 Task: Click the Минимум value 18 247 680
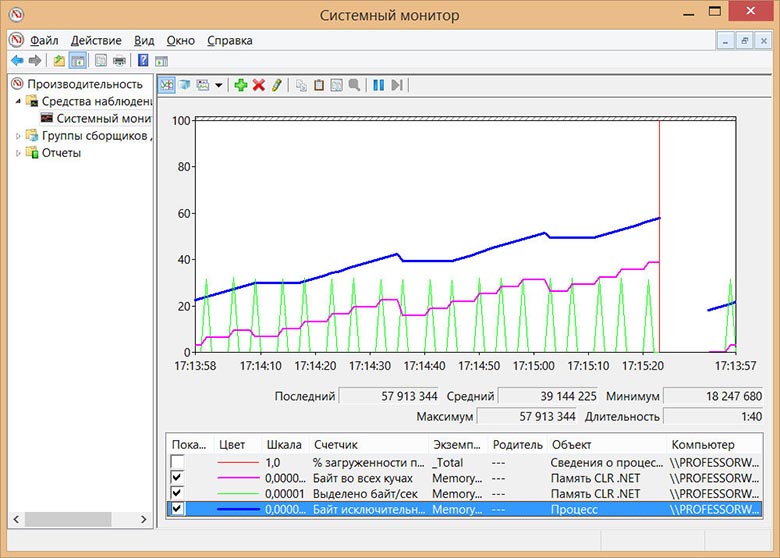713,396
